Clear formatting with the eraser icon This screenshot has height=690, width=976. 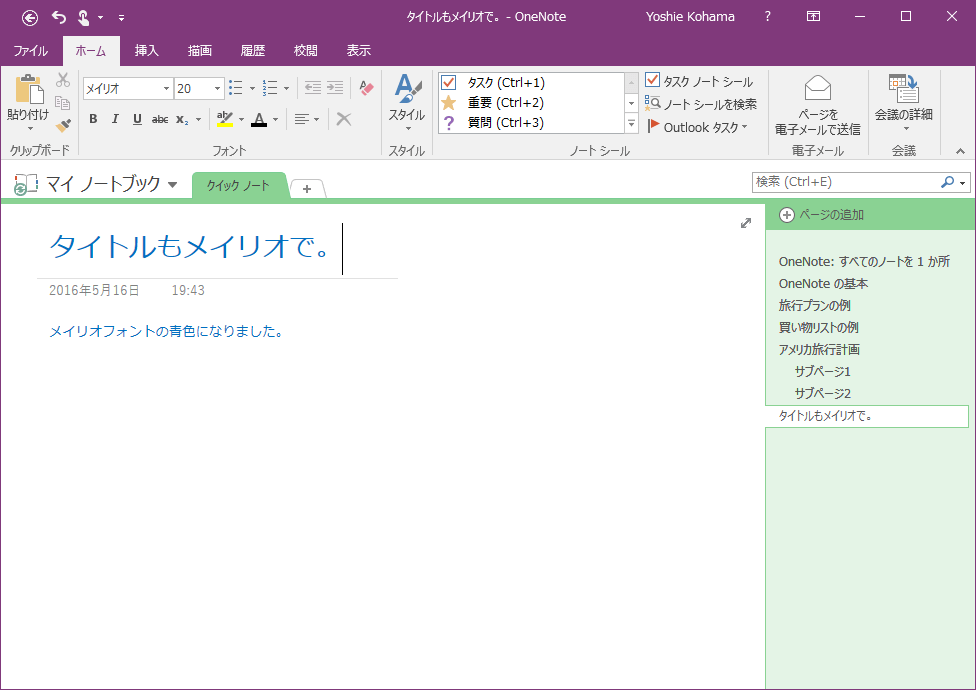coord(366,88)
